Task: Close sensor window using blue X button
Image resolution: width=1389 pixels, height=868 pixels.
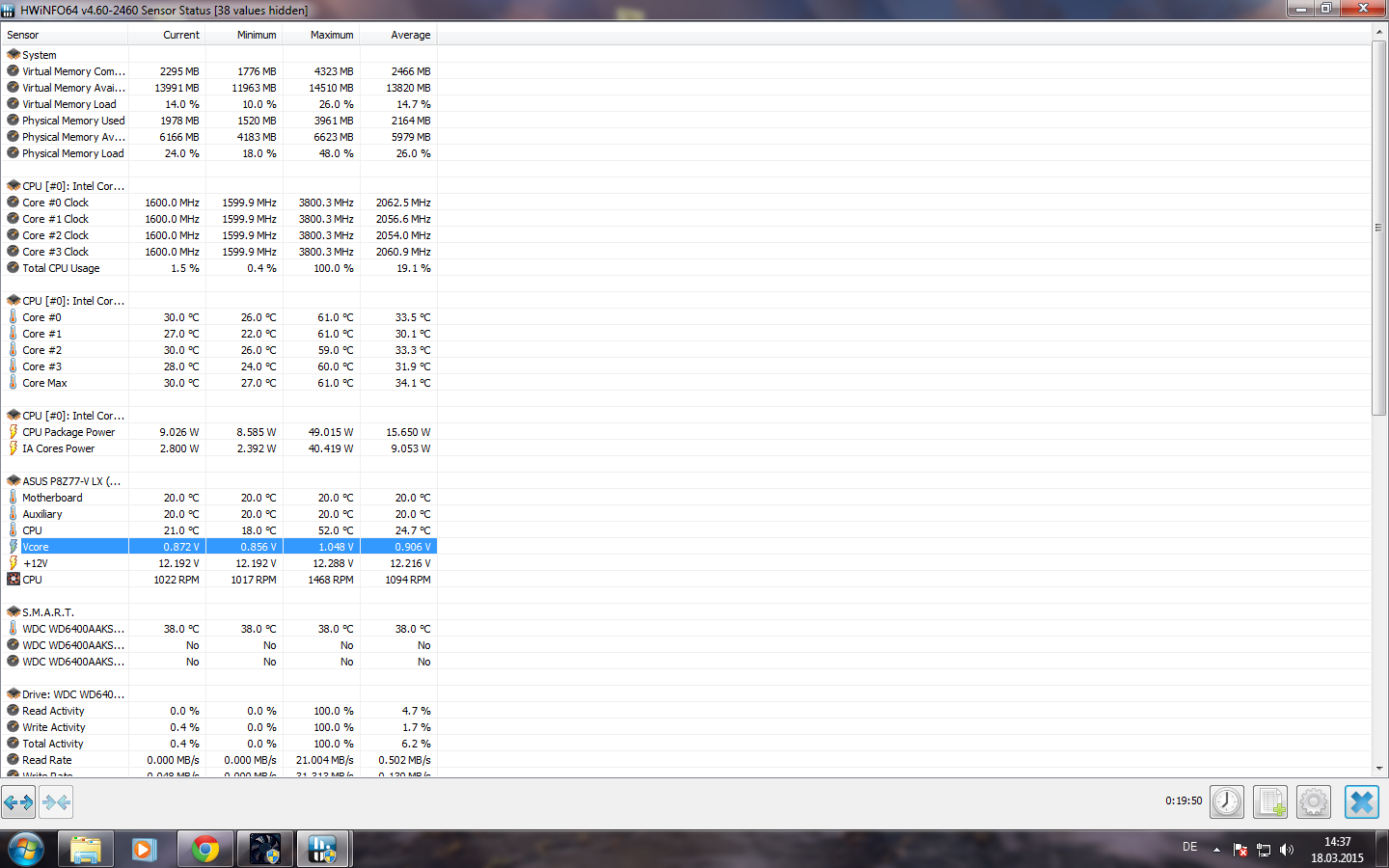Action: coord(1362,801)
